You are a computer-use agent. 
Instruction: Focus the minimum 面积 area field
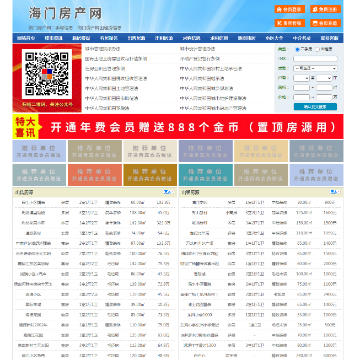pos(301,88)
